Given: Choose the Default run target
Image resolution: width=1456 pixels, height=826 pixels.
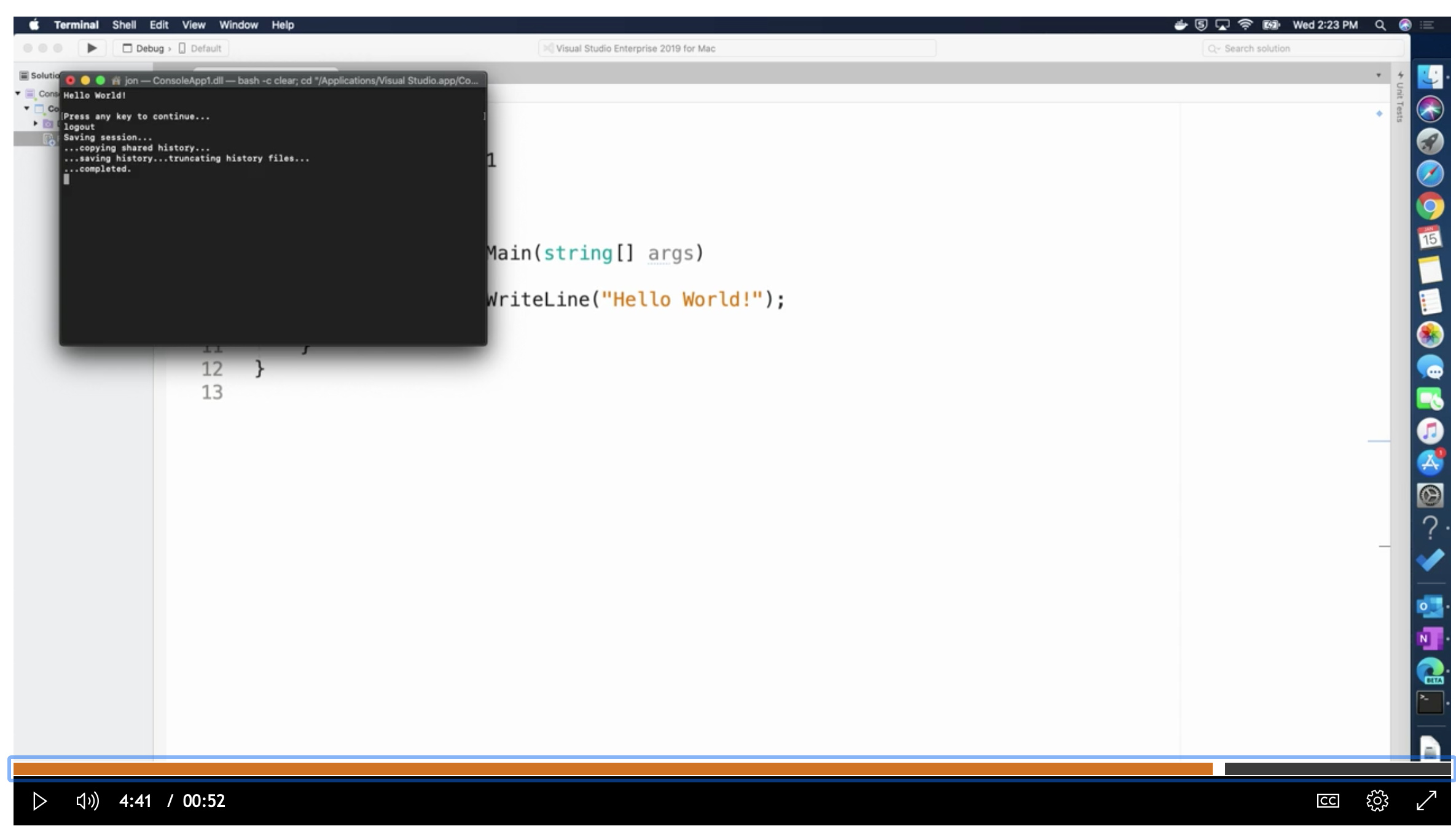Looking at the screenshot, I should (200, 49).
